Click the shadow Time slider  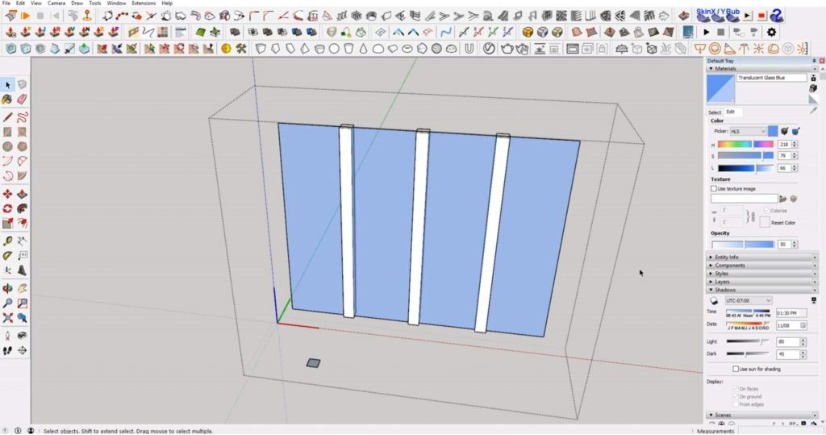point(748,311)
